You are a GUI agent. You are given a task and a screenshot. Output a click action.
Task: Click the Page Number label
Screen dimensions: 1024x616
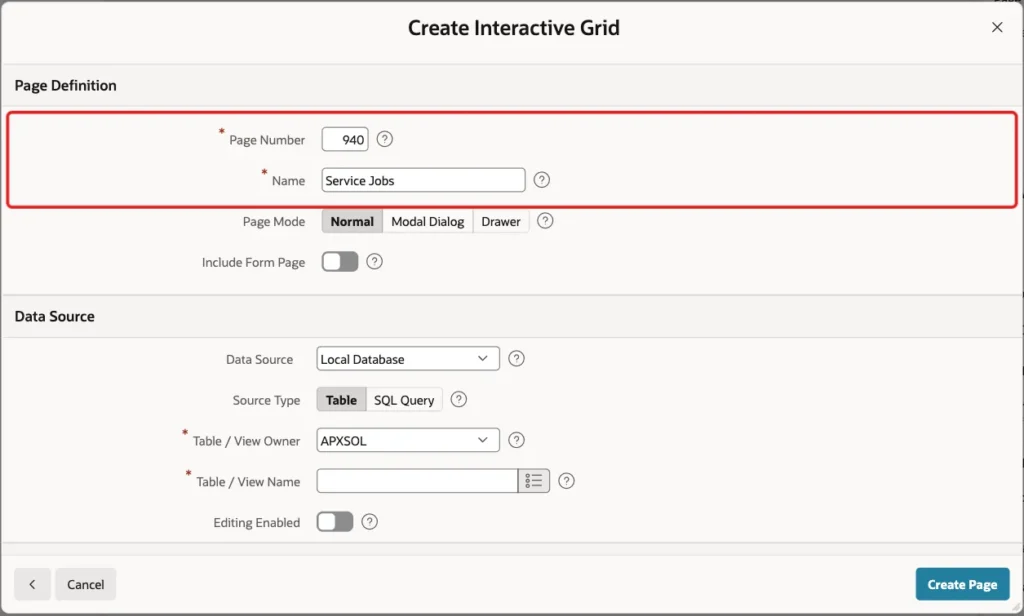tap(267, 140)
